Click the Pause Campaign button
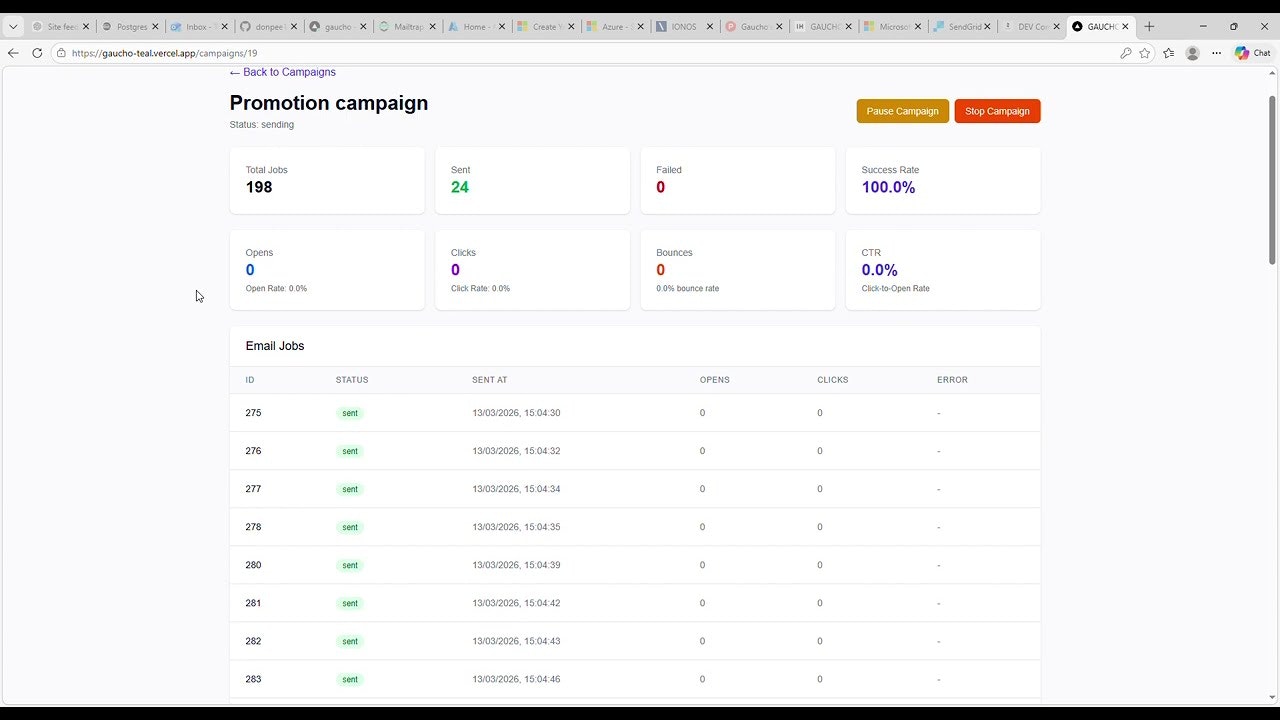1280x720 pixels. (902, 111)
